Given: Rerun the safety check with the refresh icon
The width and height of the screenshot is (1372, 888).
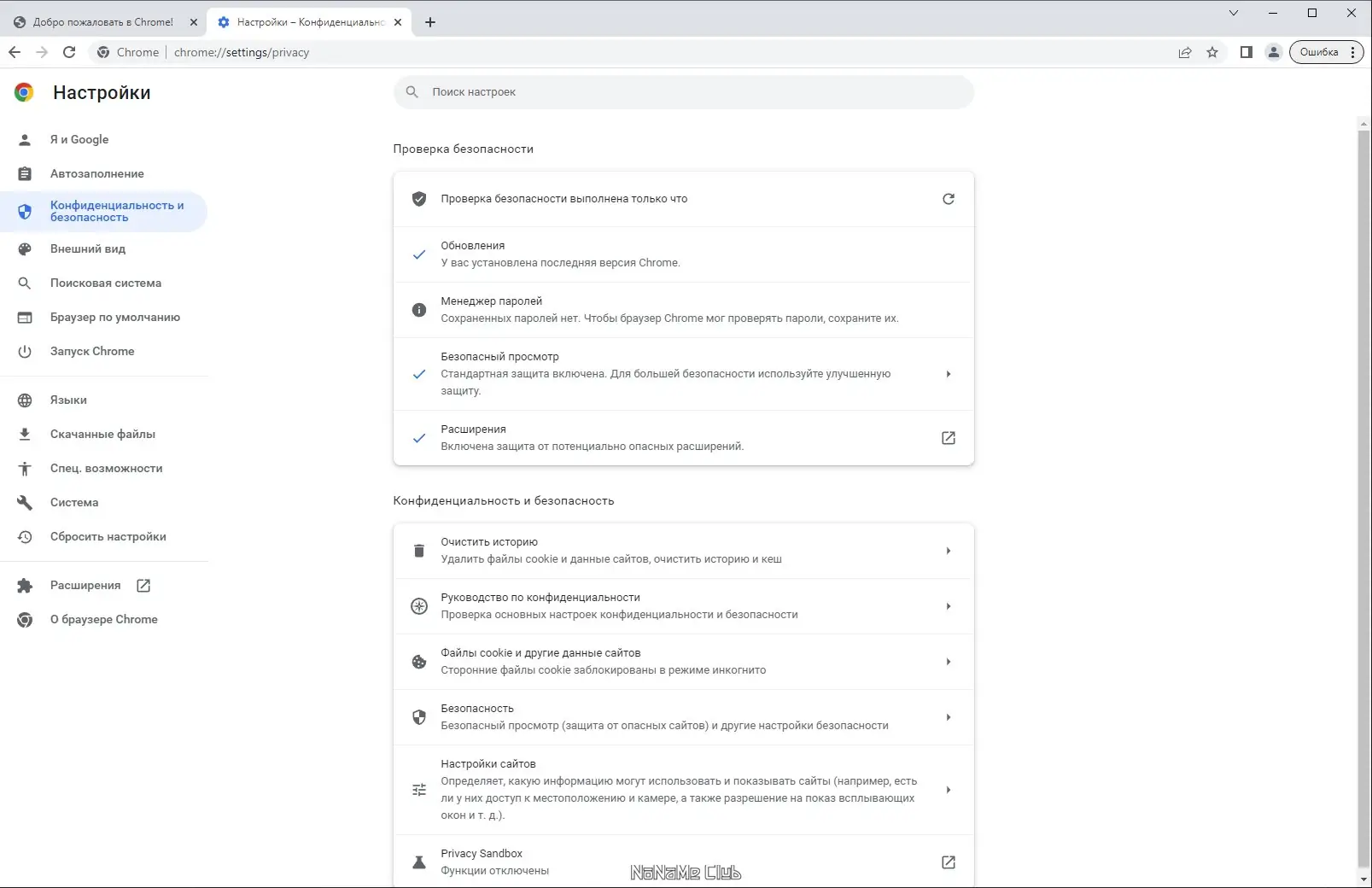Looking at the screenshot, I should tap(949, 198).
